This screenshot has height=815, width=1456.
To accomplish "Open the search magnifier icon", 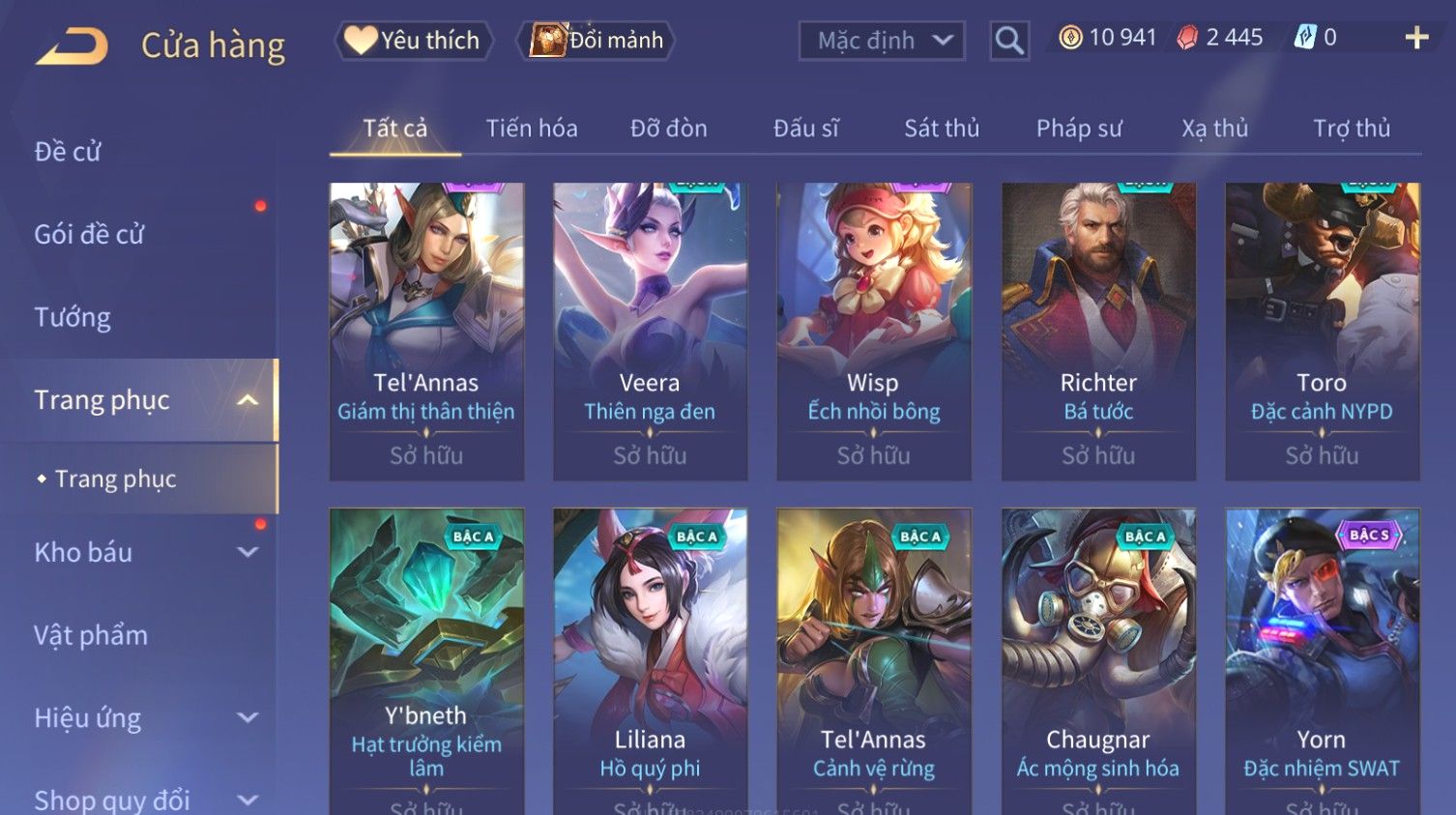I will point(1008,41).
